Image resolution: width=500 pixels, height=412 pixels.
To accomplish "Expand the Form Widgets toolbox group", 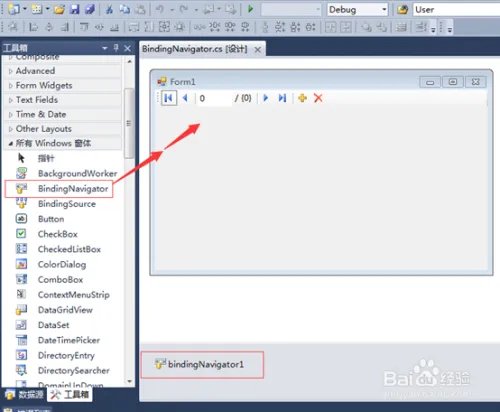I will coord(44,86).
